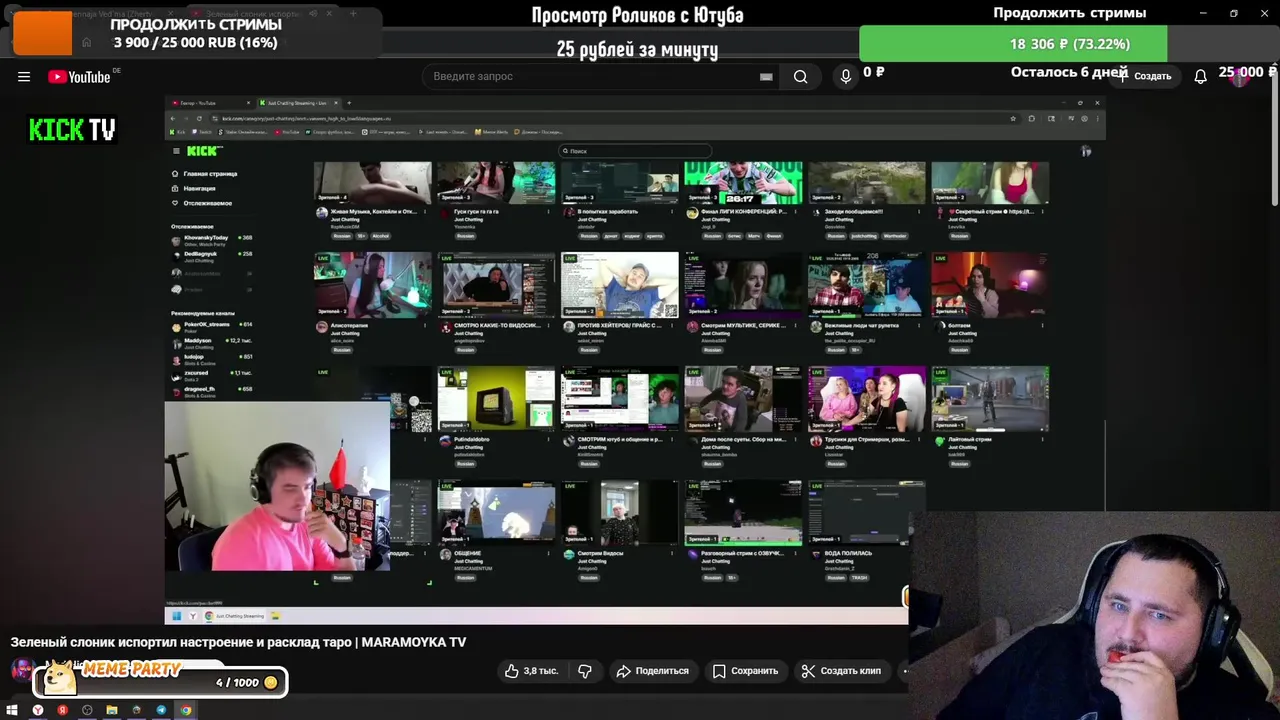The height and width of the screenshot is (720, 1280).
Task: Like the video (3,8 тыс.)
Action: 531,671
